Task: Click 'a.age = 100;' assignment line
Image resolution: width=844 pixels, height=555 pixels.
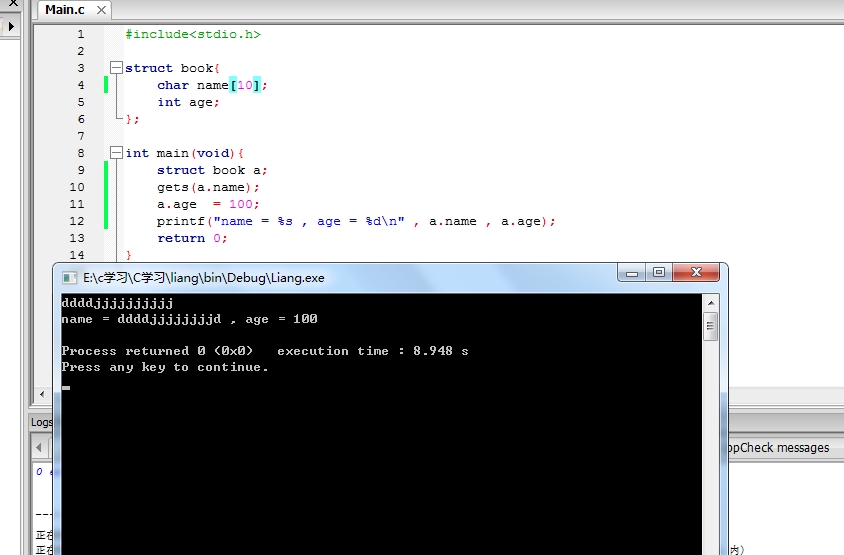Action: (x=208, y=204)
